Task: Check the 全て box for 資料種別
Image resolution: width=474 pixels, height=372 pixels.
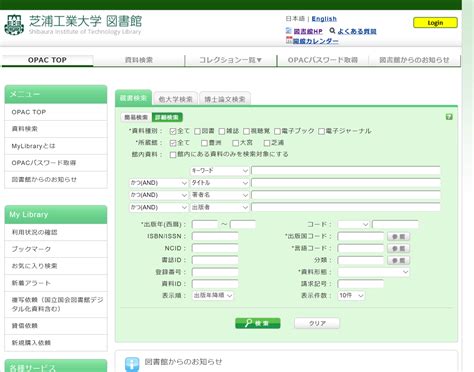Action: 173,131
